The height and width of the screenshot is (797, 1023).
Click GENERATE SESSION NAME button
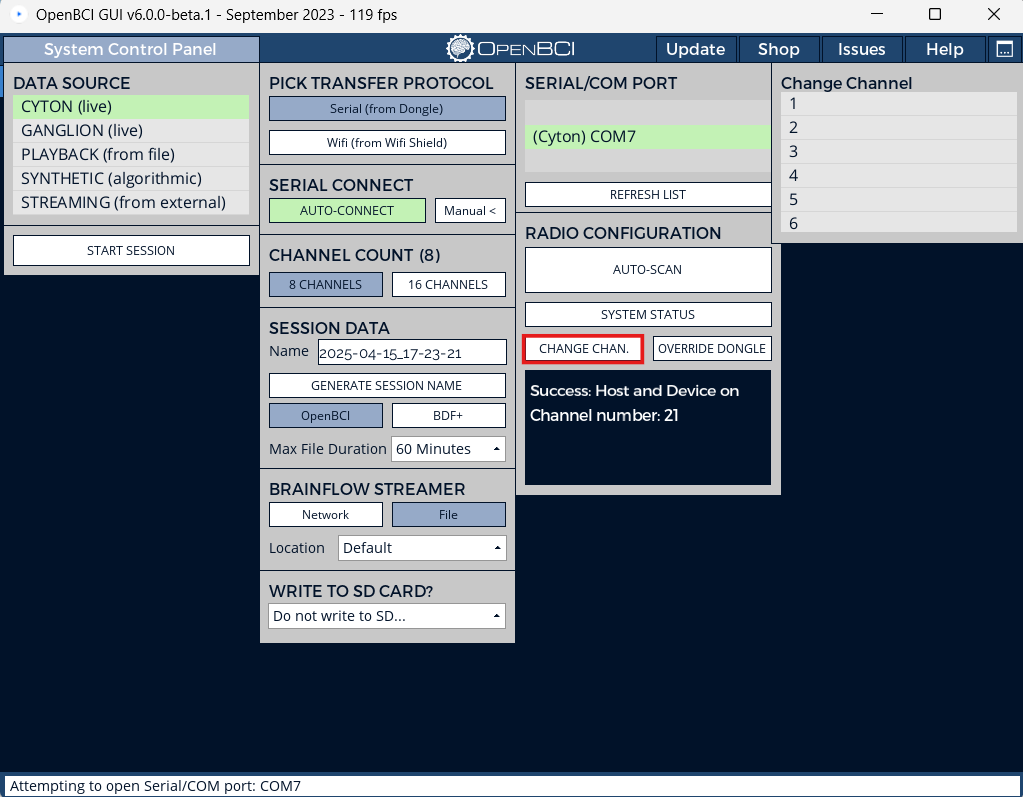point(387,385)
